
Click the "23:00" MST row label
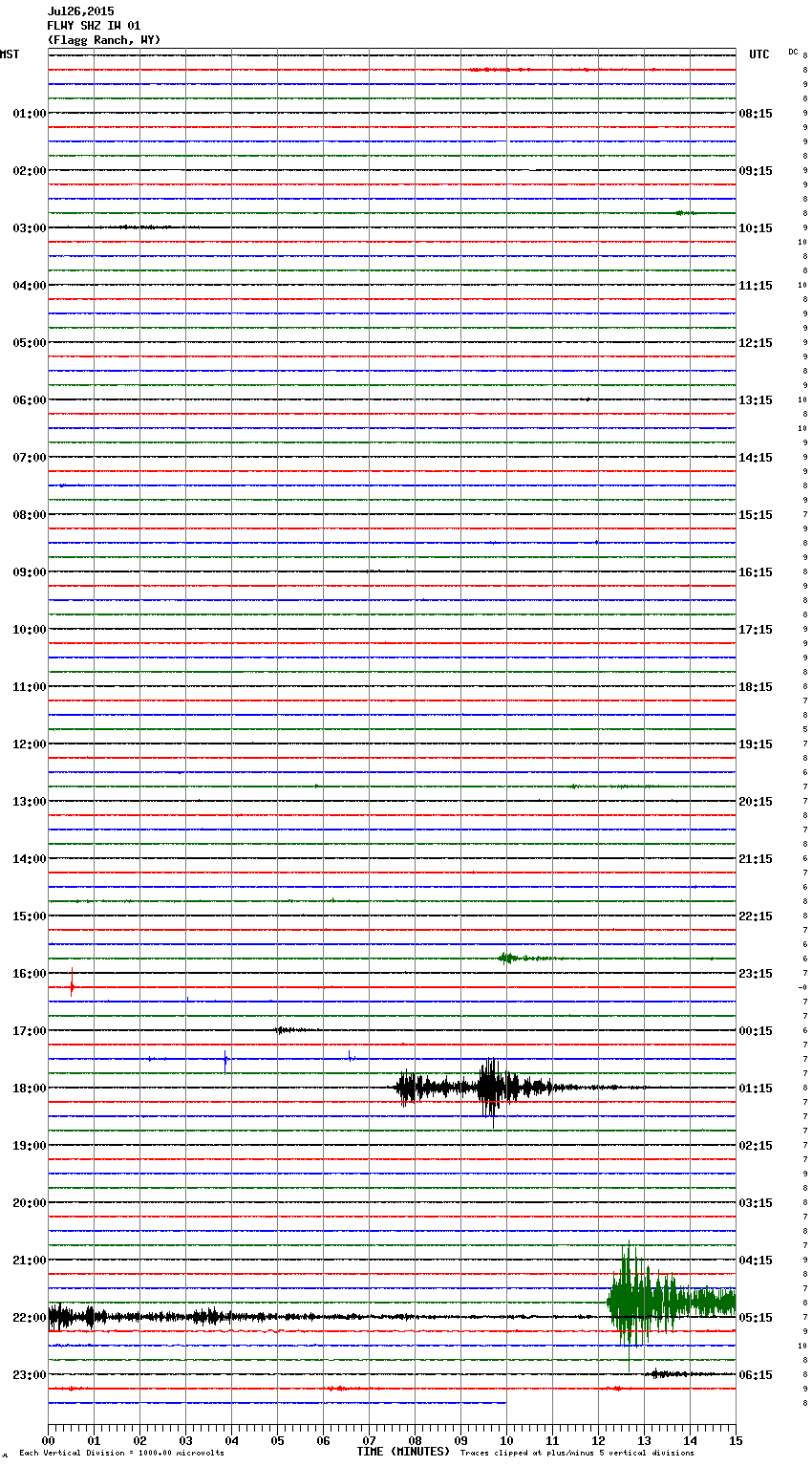[30, 1375]
